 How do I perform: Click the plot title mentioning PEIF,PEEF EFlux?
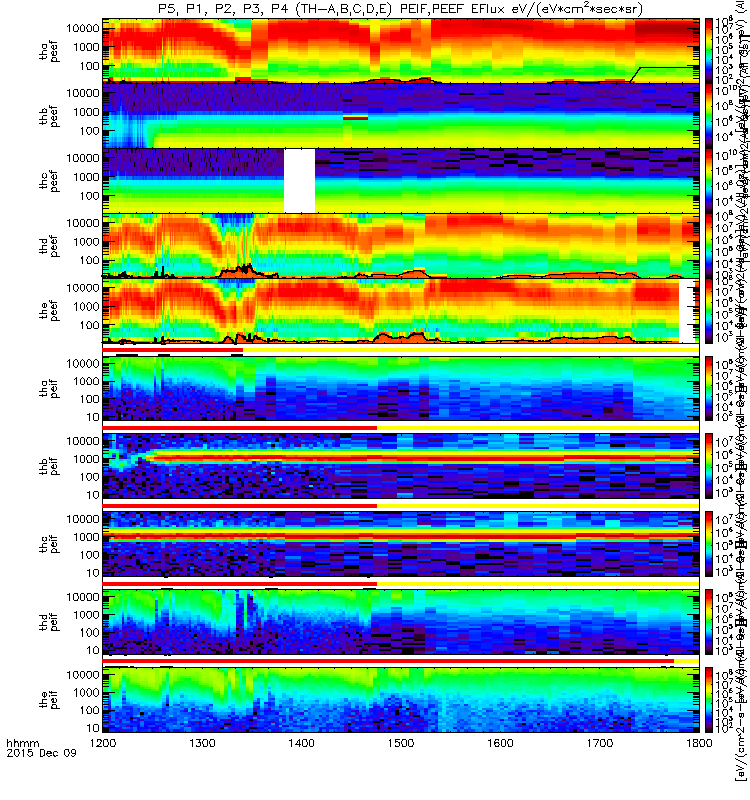(401, 9)
